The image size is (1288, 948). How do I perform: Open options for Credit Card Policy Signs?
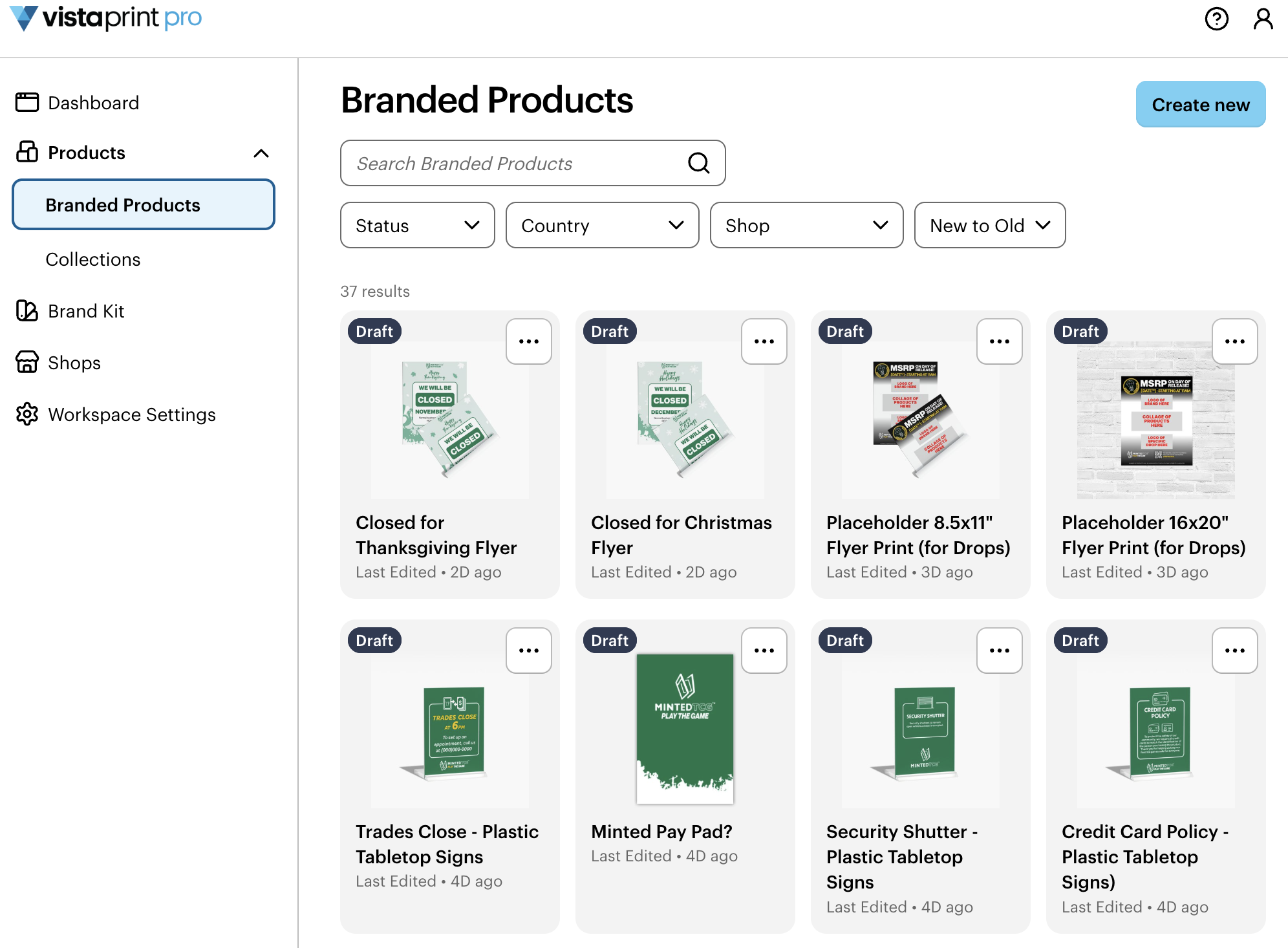point(1235,651)
